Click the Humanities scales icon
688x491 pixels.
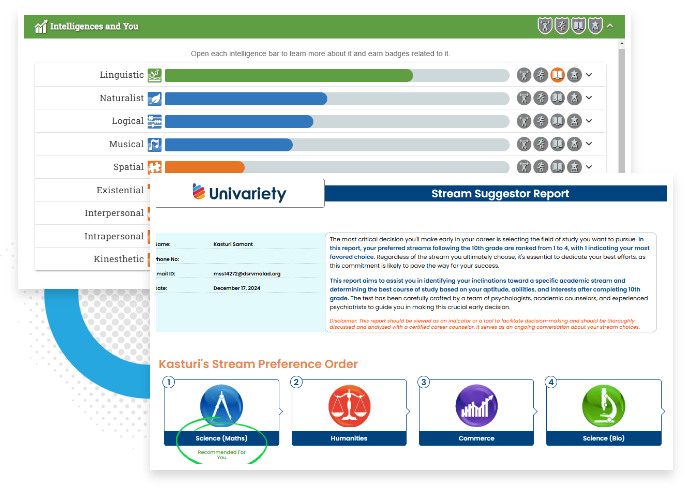pyautogui.click(x=349, y=408)
